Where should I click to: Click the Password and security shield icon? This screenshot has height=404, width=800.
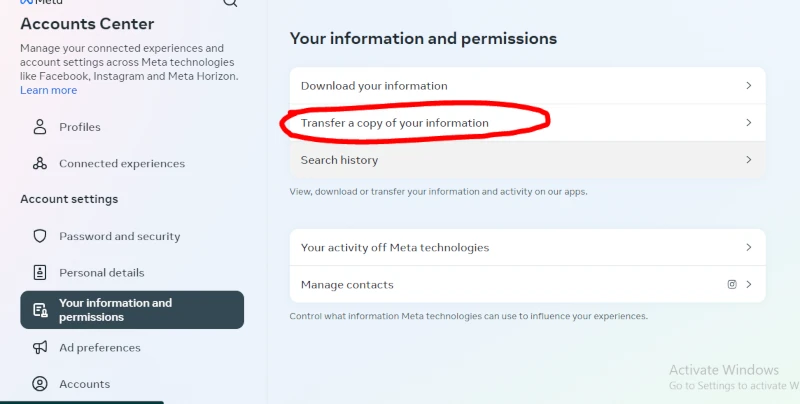point(40,236)
